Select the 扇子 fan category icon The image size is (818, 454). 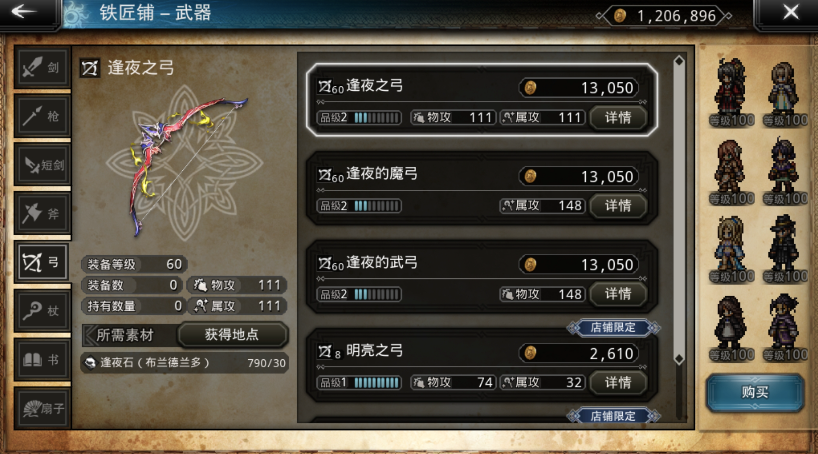[42, 408]
